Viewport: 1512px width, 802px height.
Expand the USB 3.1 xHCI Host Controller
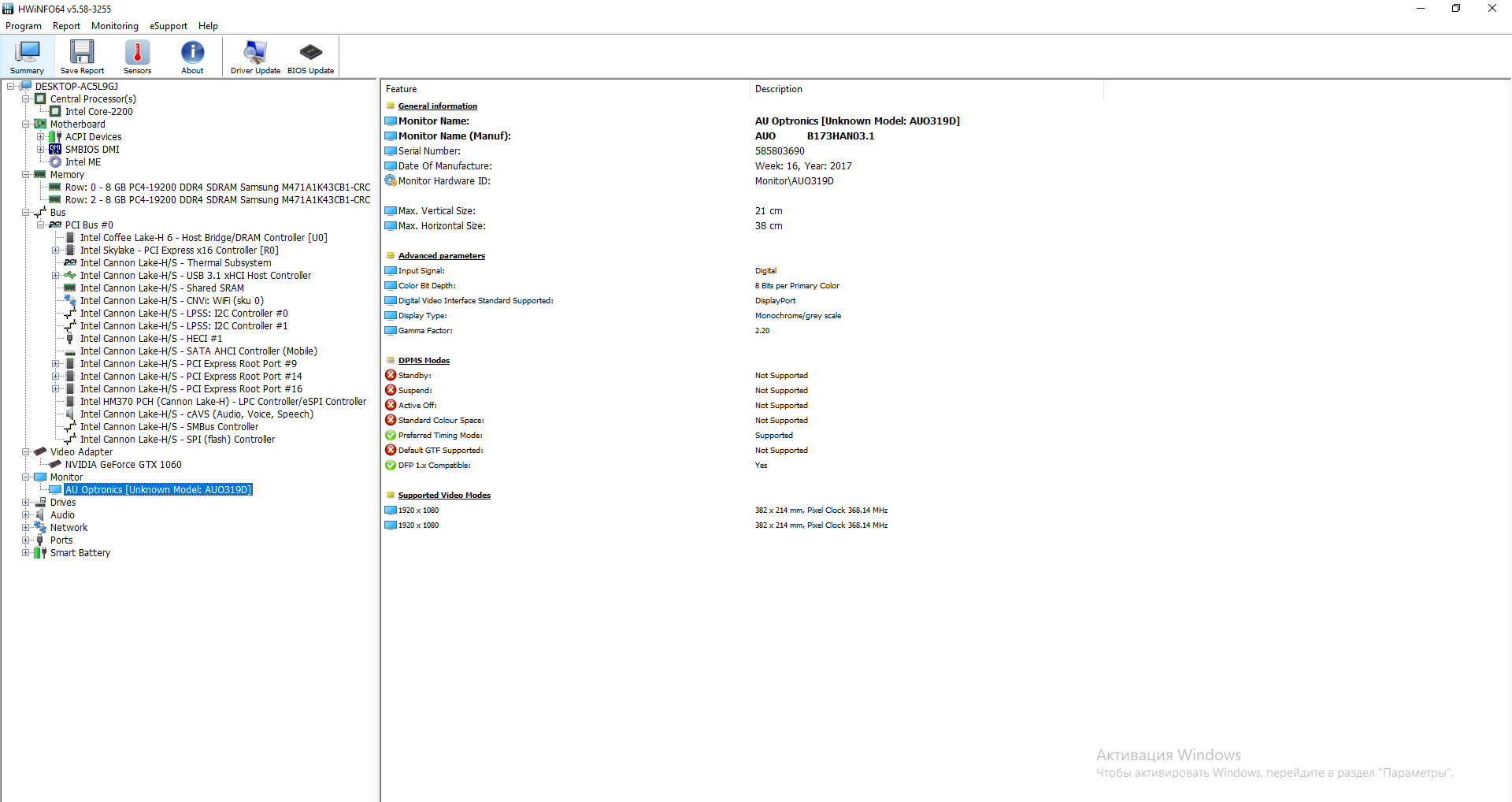(55, 276)
